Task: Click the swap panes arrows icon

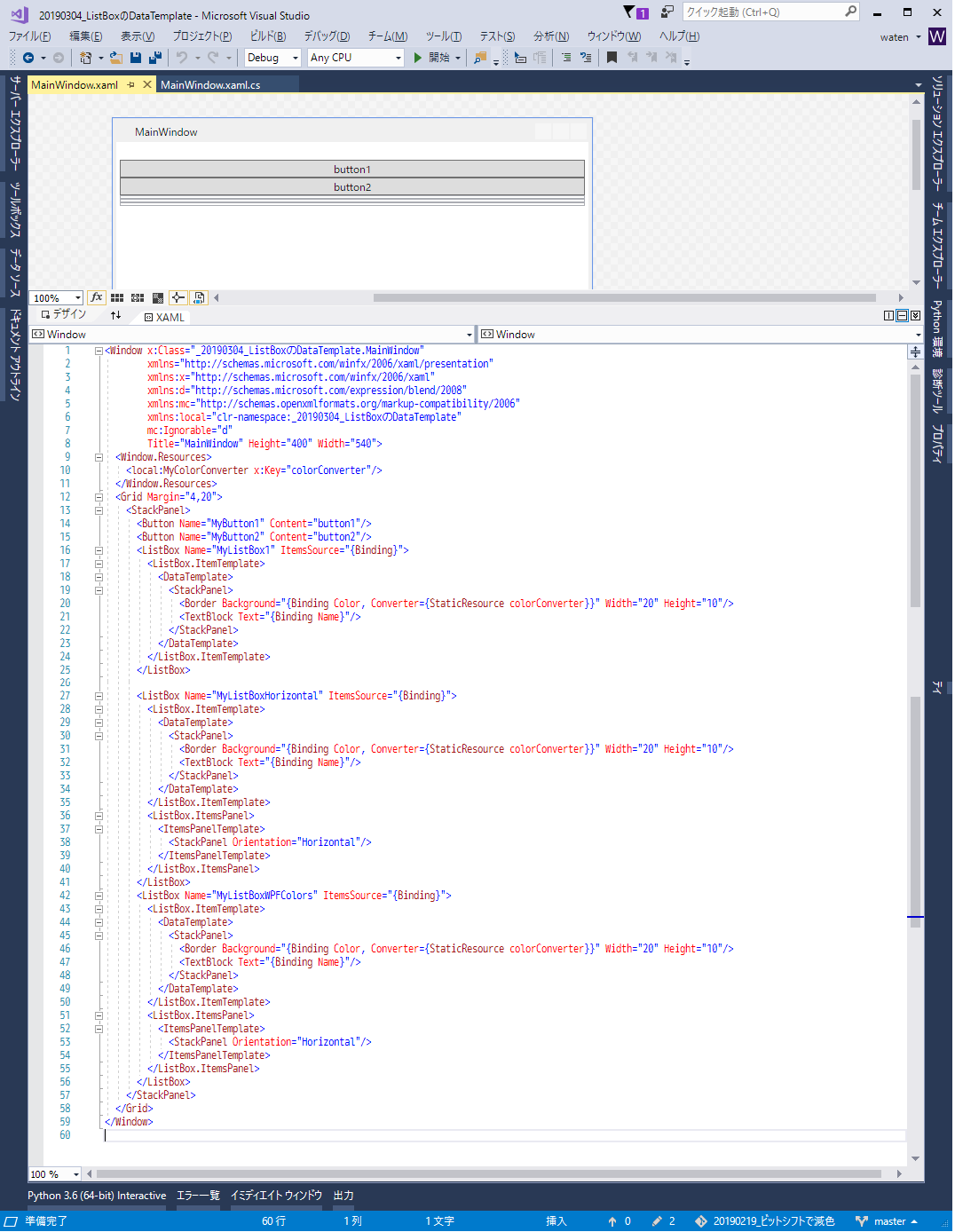Action: point(115,316)
